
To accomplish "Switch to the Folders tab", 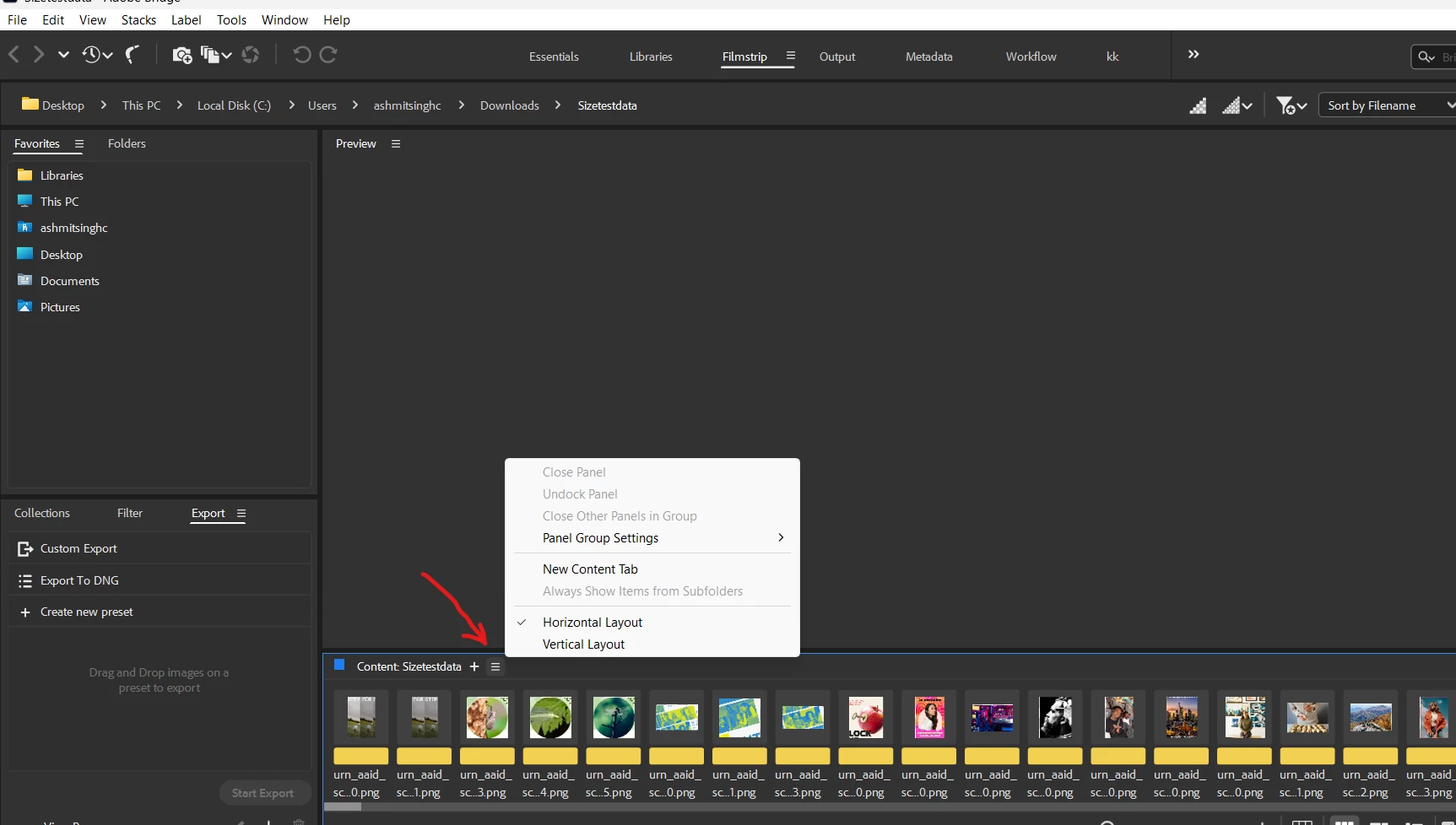I will [x=127, y=144].
